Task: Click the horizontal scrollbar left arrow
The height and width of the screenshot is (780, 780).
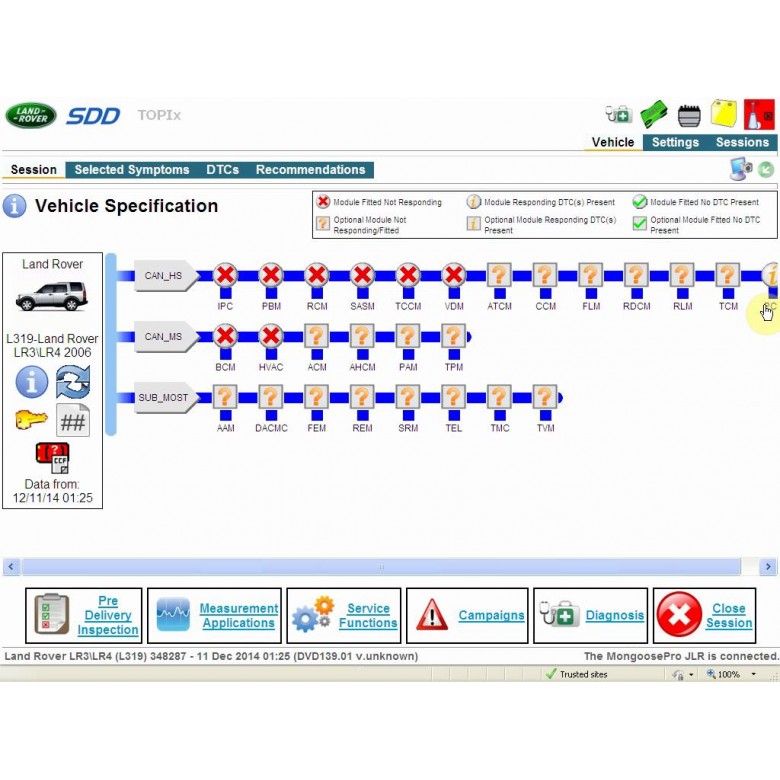Action: point(11,567)
